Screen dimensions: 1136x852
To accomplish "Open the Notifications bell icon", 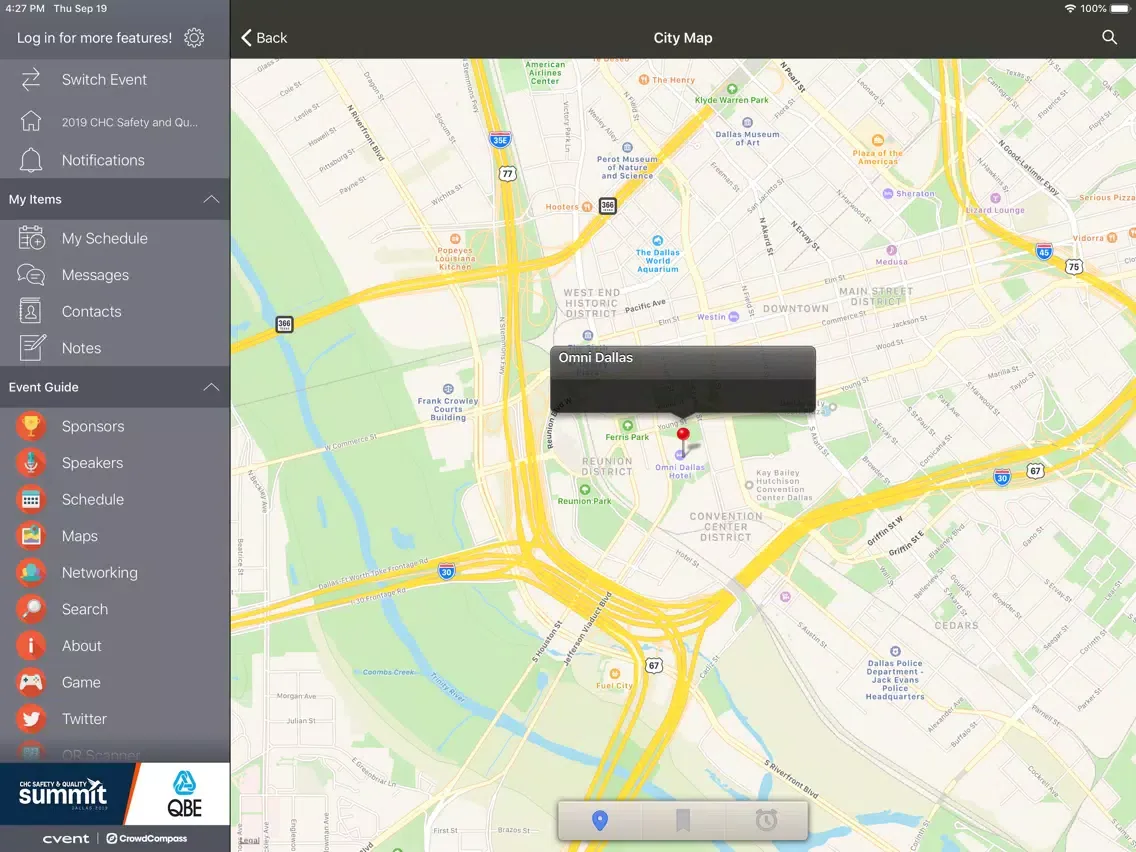I will click(x=30, y=160).
